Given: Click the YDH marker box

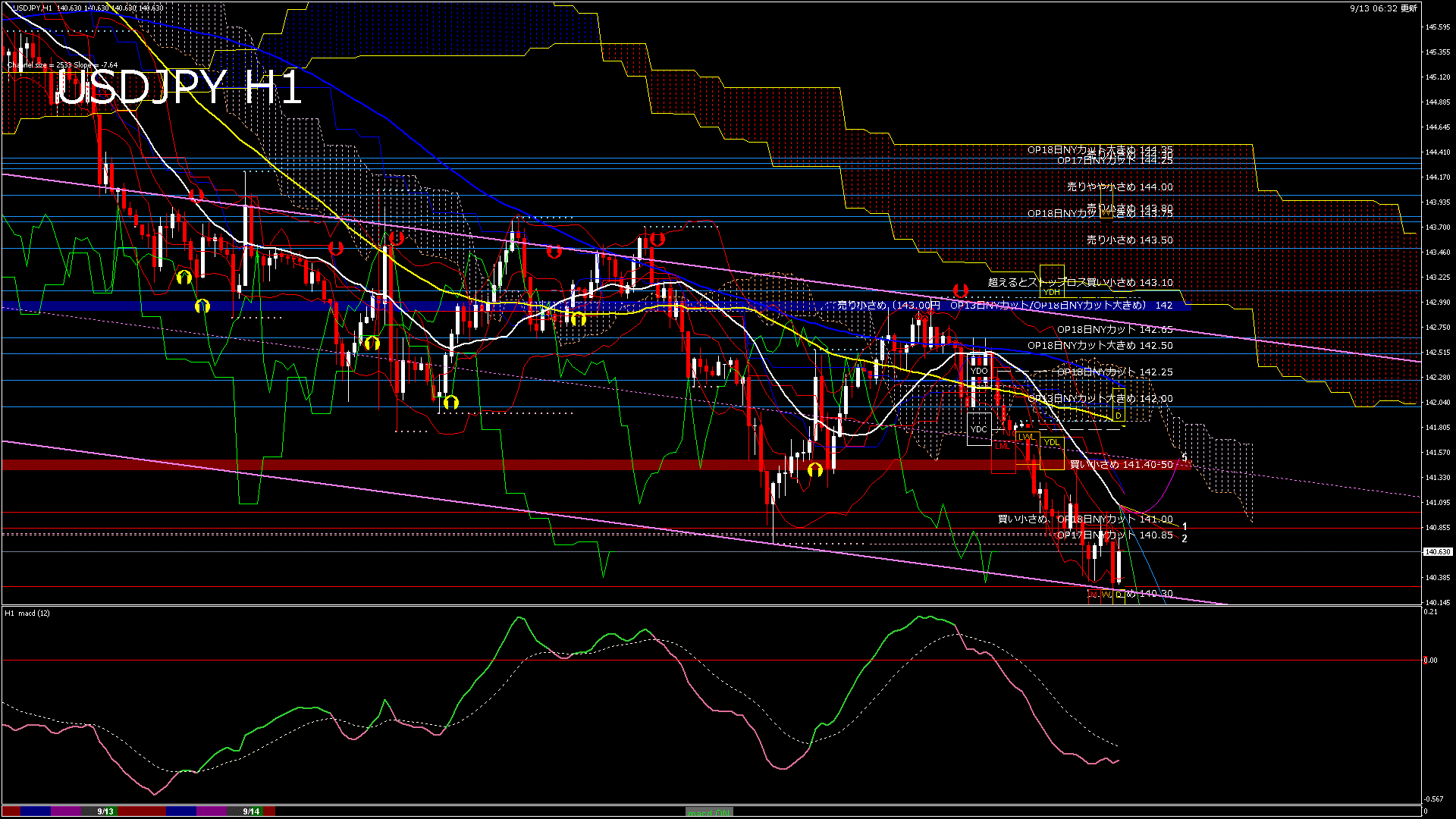Looking at the screenshot, I should 1052,281.
